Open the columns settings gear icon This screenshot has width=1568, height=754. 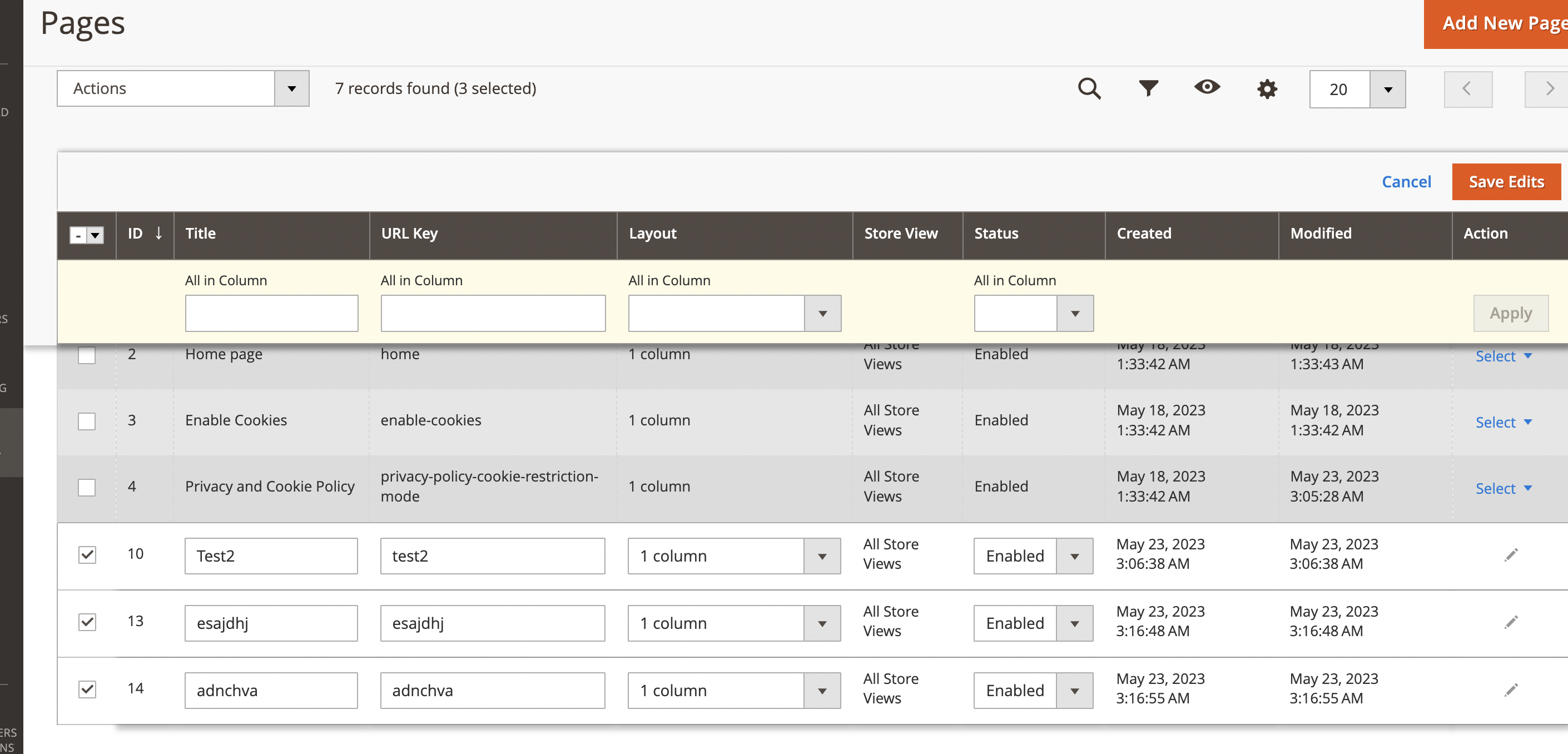click(1267, 89)
